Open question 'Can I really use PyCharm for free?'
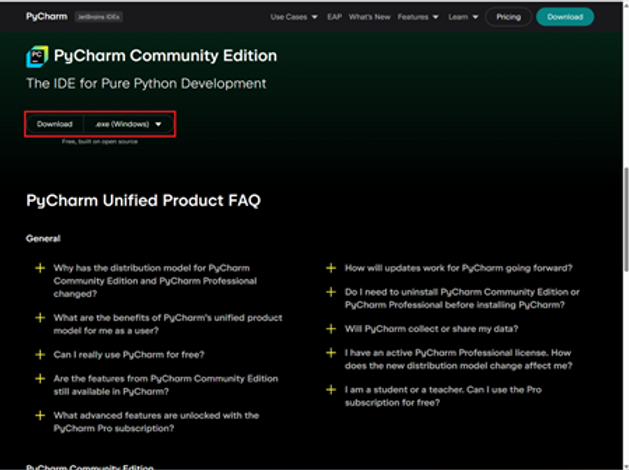This screenshot has width=629, height=470. tap(129, 355)
